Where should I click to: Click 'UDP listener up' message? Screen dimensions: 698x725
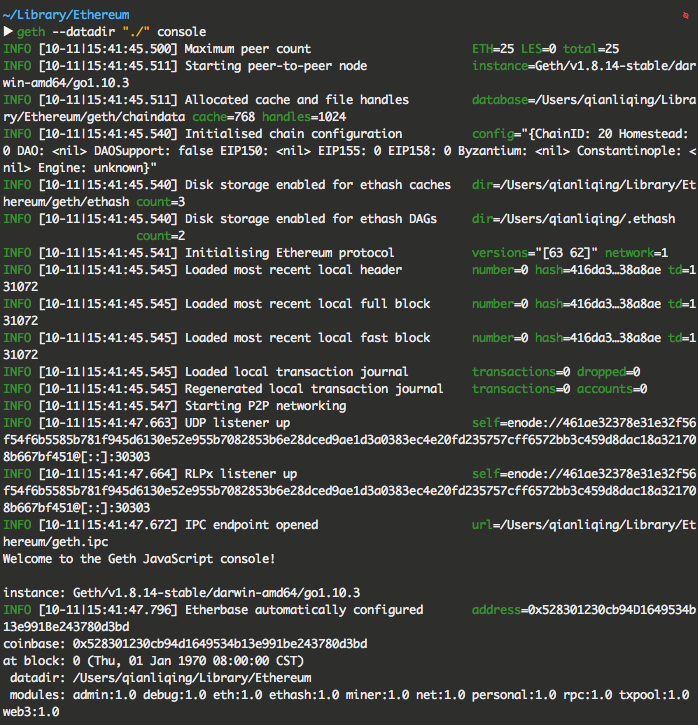(x=238, y=423)
